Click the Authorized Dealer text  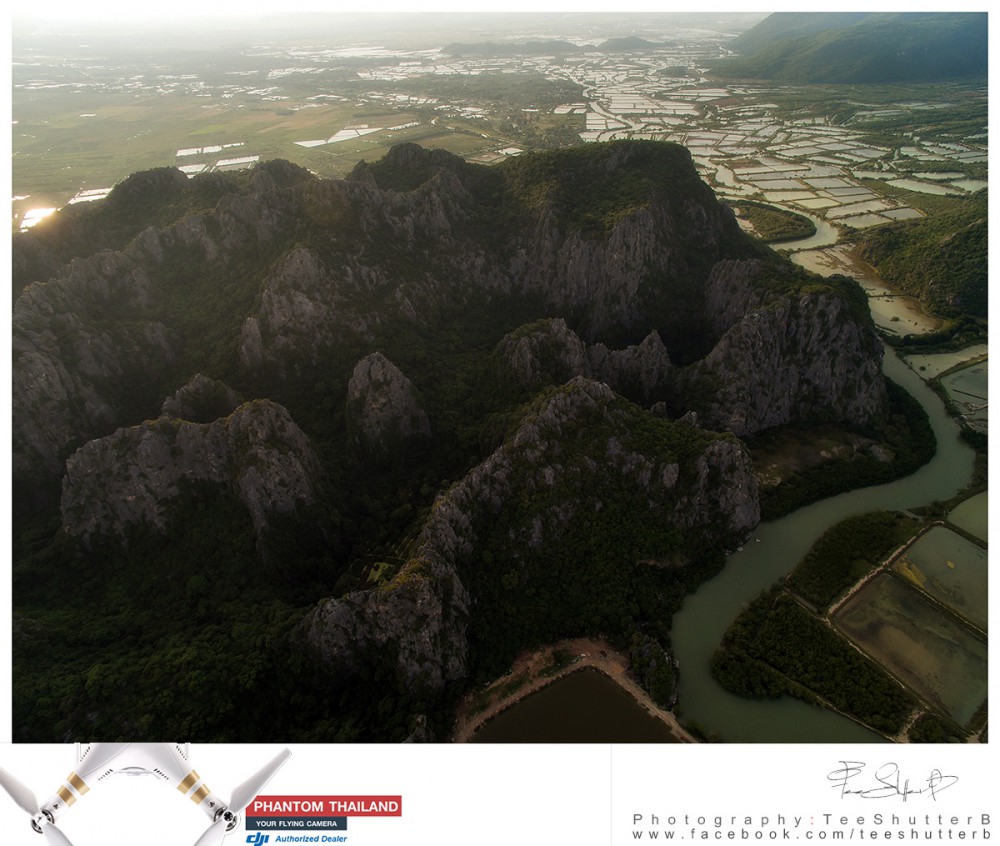311,839
